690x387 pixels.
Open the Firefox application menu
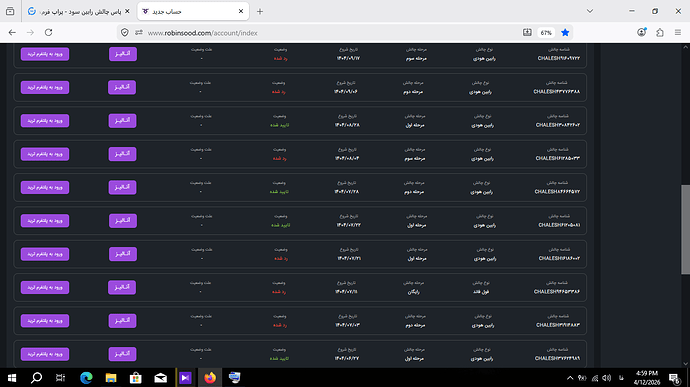(x=678, y=33)
